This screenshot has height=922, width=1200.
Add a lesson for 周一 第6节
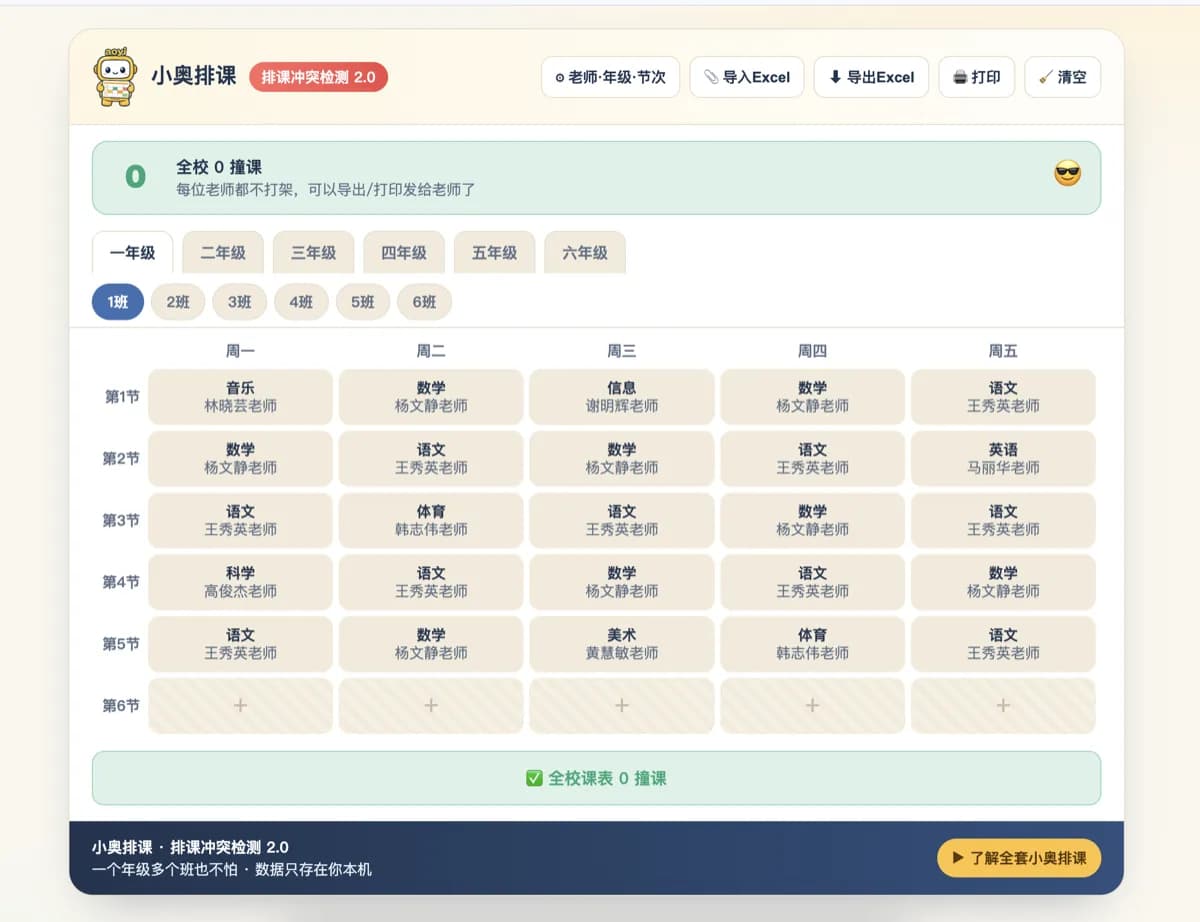pyautogui.click(x=240, y=706)
